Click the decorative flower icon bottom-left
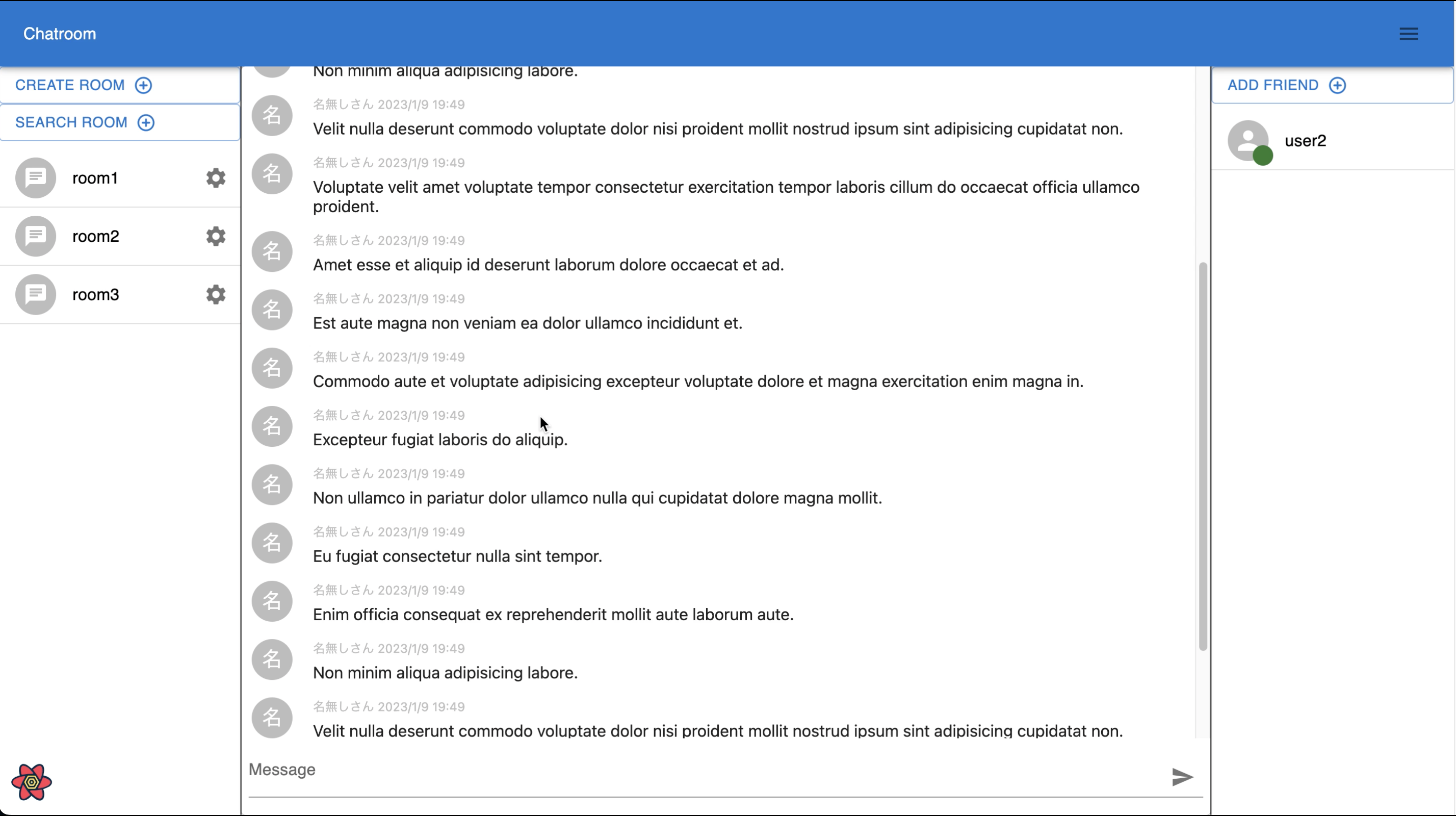Viewport: 1456px width, 816px height. click(x=31, y=783)
